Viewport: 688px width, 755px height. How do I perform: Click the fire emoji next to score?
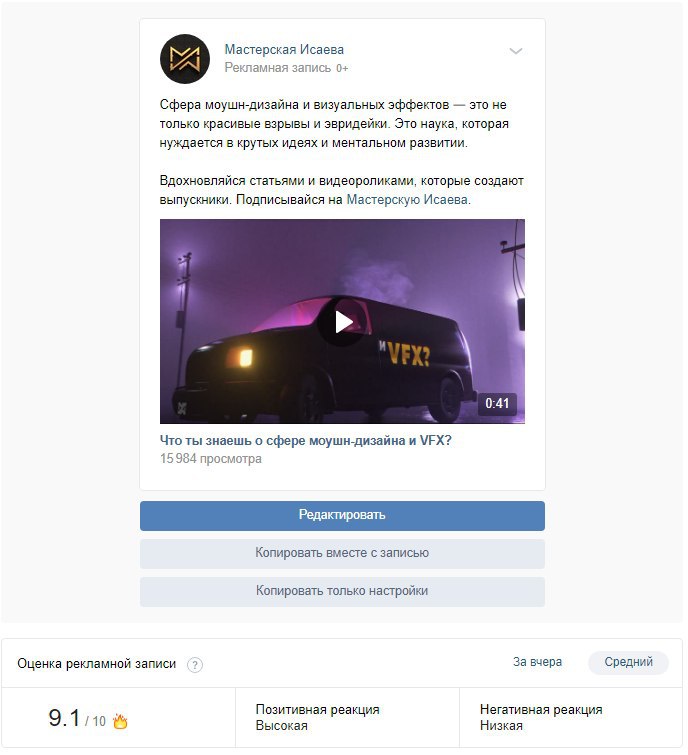coord(120,721)
